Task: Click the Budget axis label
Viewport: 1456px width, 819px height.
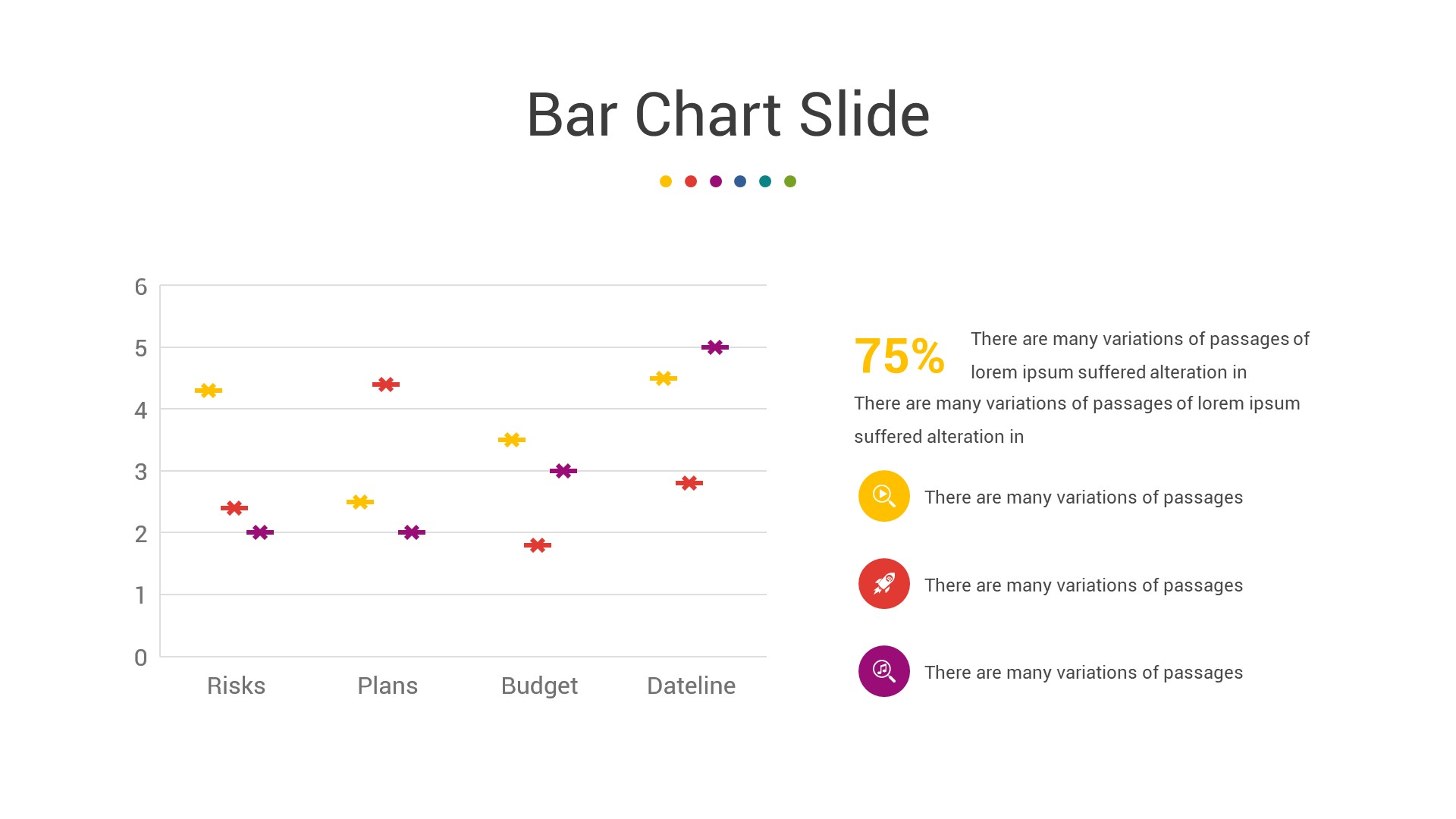Action: (x=539, y=686)
